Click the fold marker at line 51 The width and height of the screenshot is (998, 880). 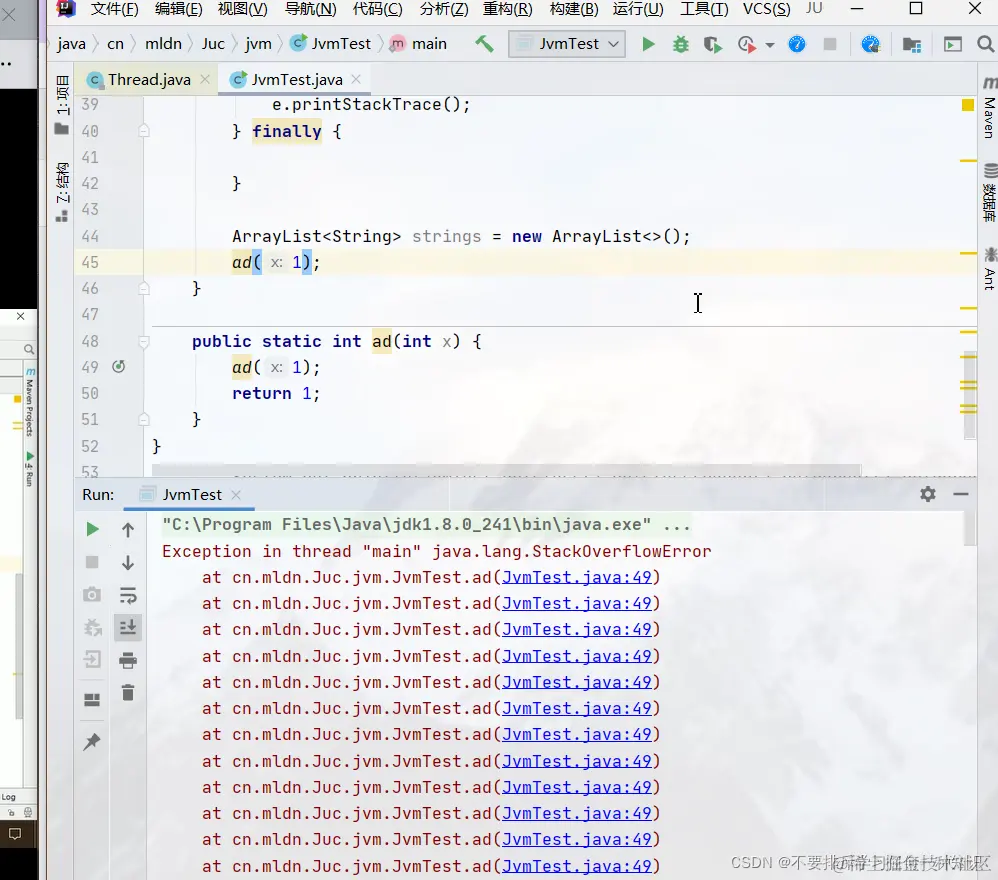pos(144,419)
